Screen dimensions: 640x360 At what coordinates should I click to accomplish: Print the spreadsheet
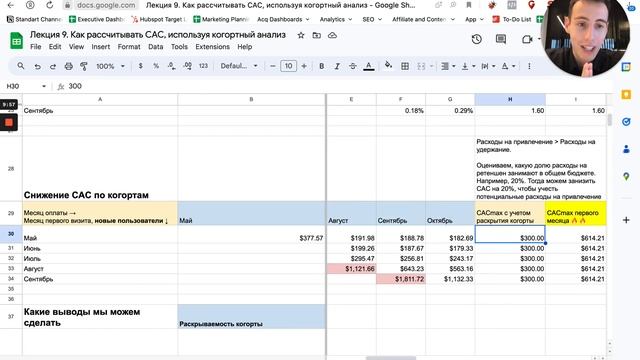click(x=69, y=66)
